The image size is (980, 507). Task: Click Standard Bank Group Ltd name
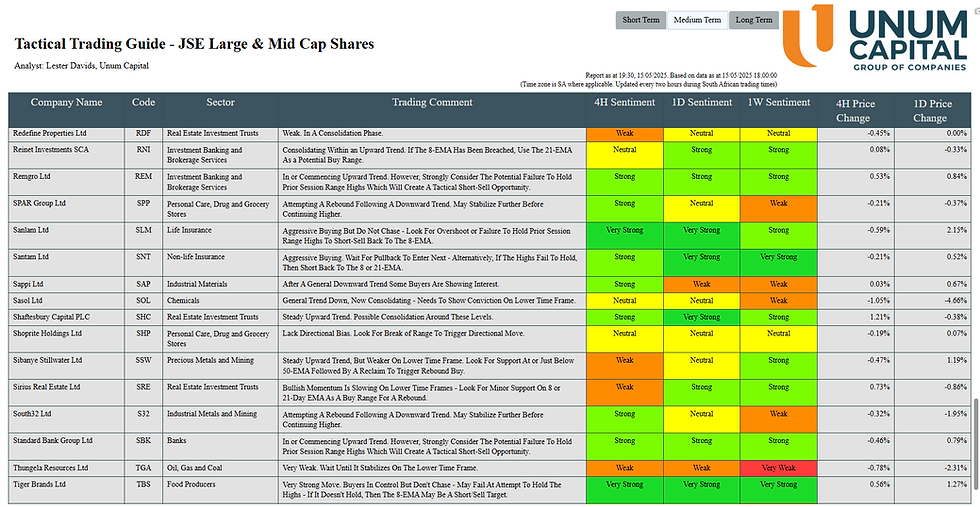[52, 441]
